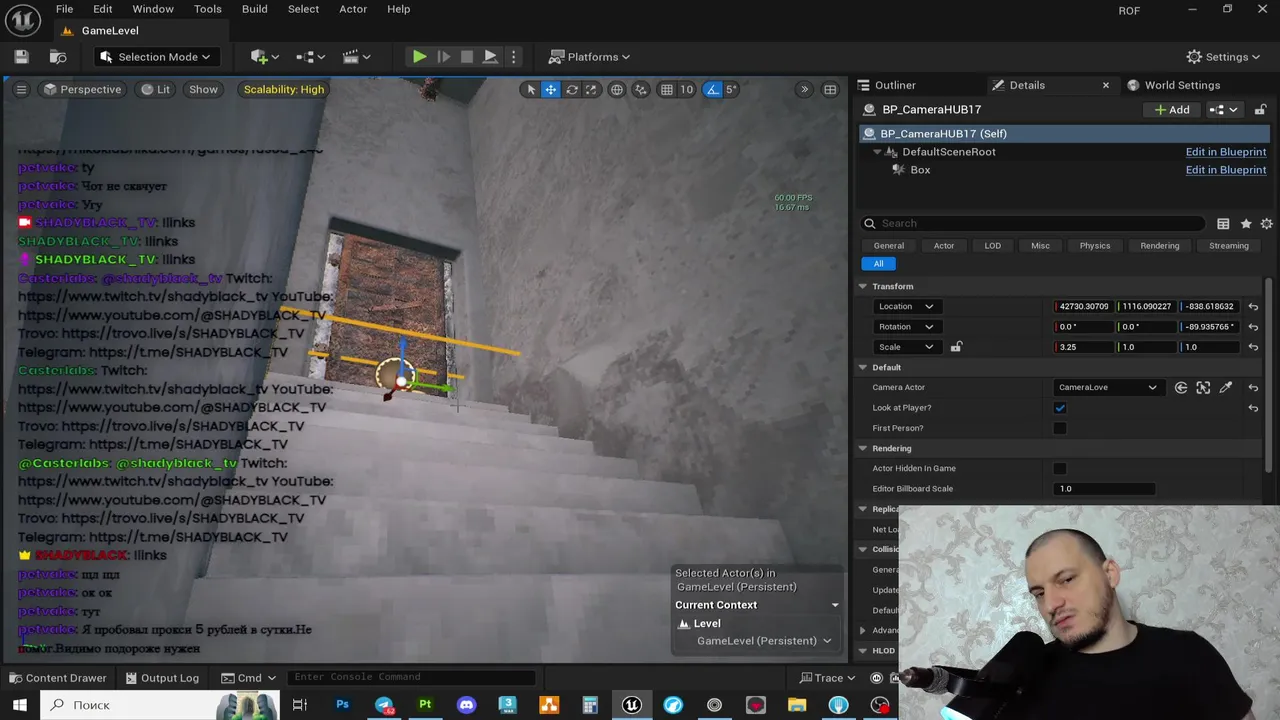Click Scalability: High warning label

click(x=284, y=89)
